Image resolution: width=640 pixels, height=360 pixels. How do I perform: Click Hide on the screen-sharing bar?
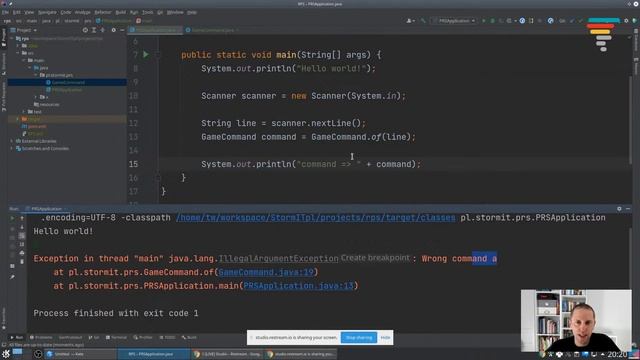(385, 338)
